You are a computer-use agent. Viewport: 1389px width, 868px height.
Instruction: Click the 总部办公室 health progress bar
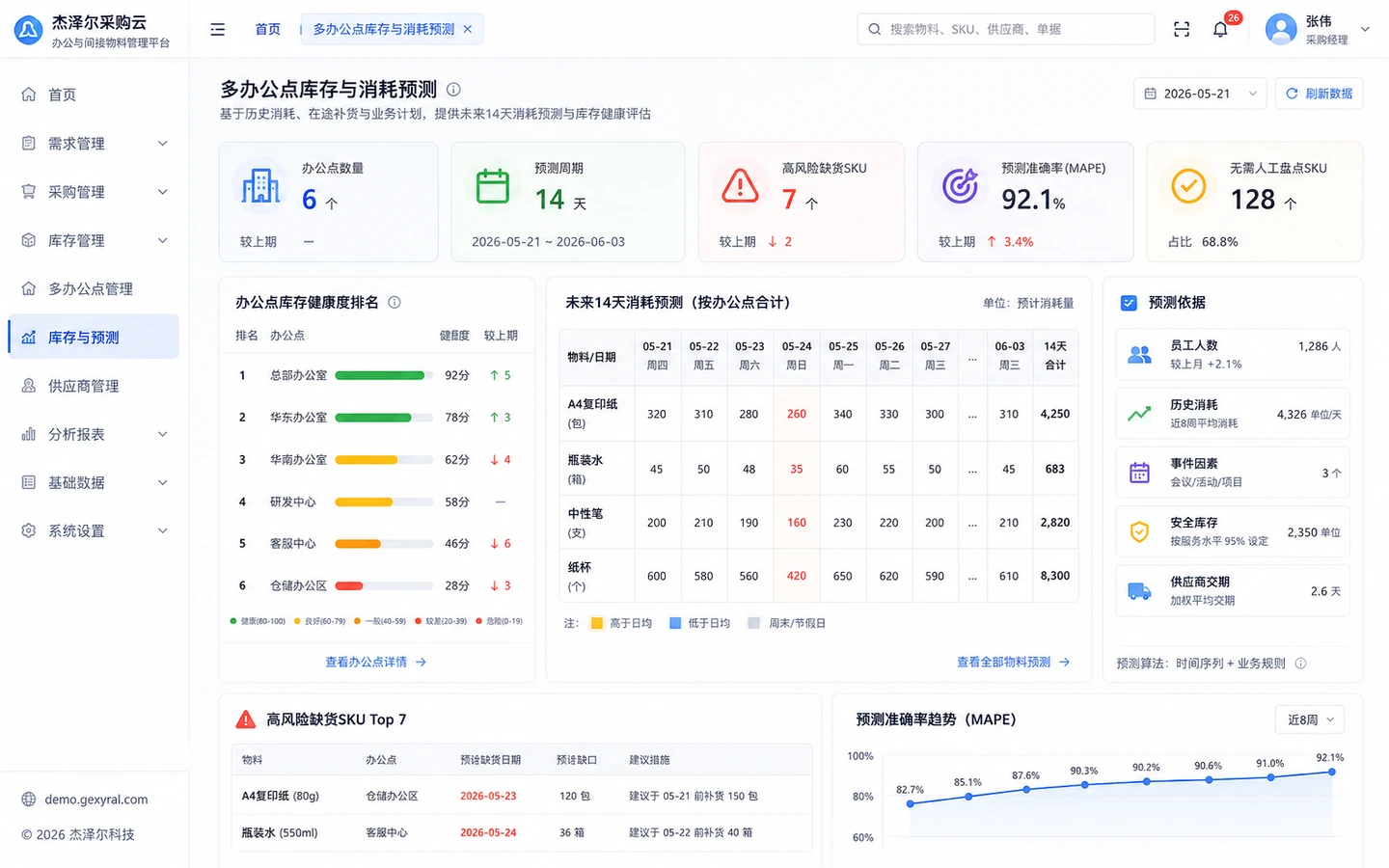click(384, 375)
